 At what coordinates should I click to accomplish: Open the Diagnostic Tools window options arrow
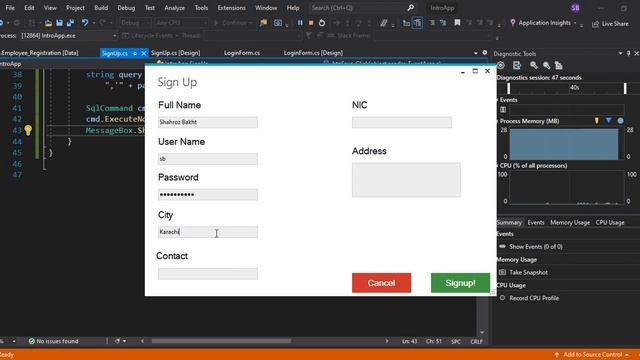coord(620,53)
